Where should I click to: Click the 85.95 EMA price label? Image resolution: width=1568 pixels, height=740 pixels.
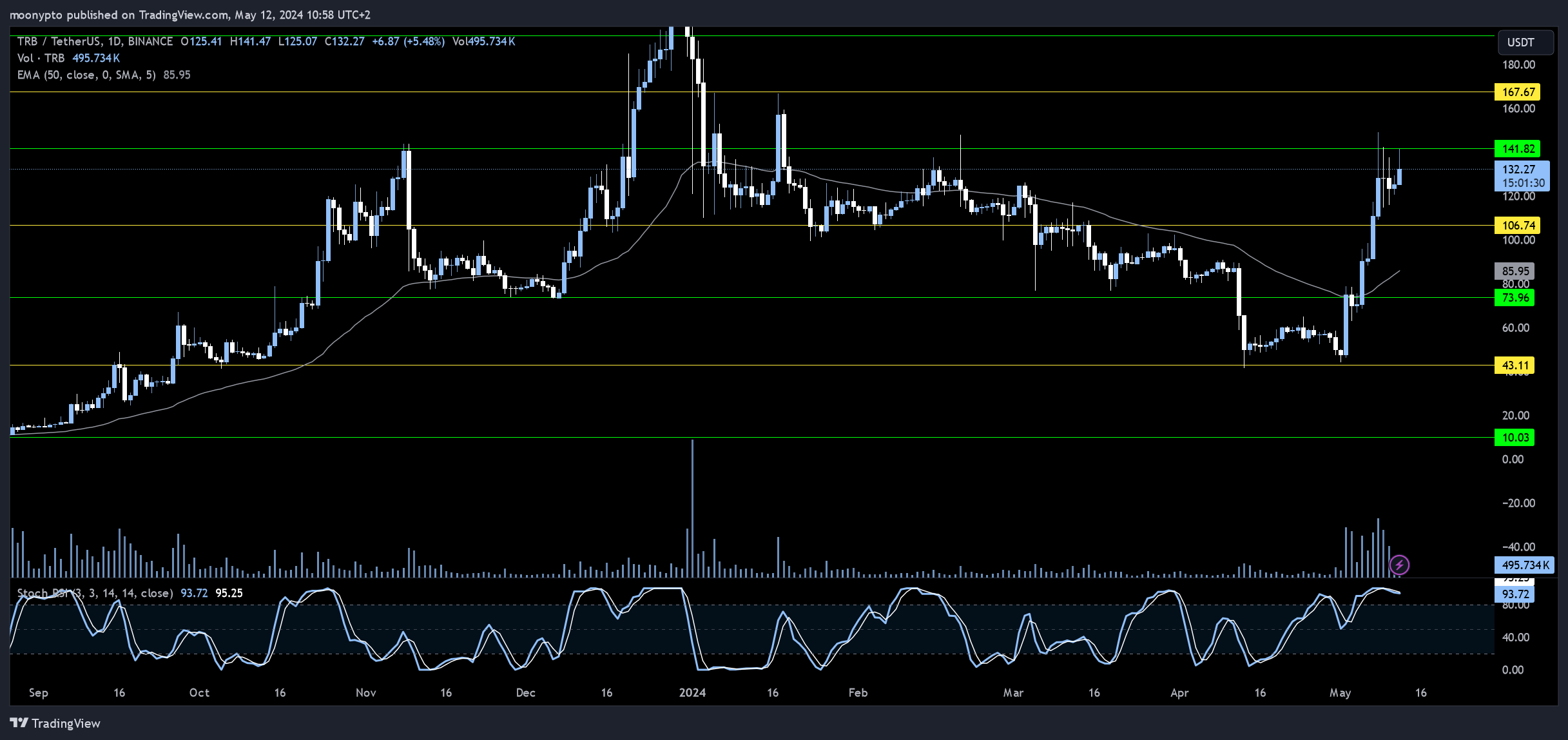pos(1514,271)
